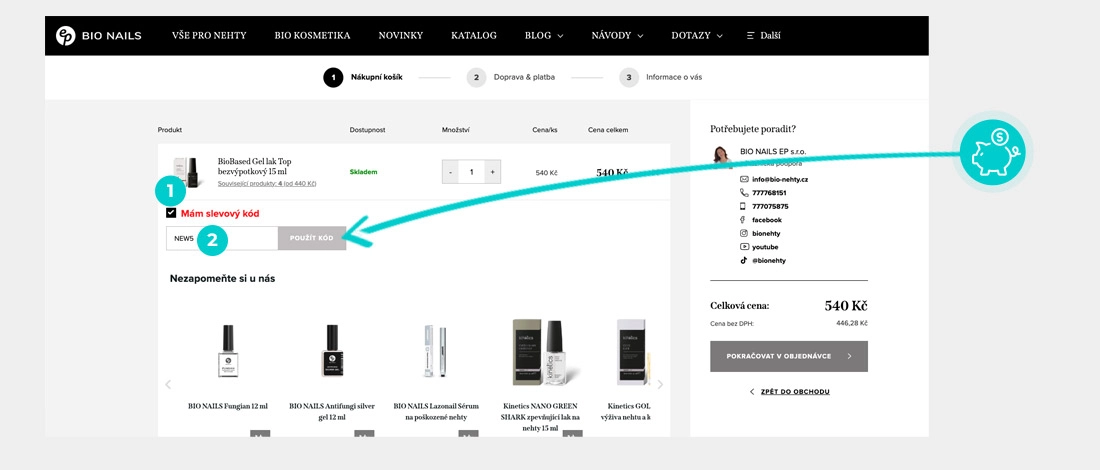Open the Další hamburger menu

click(764, 35)
